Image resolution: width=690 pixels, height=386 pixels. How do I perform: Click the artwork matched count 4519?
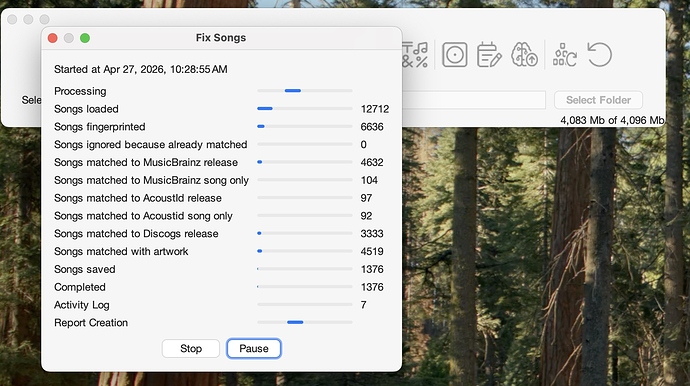(x=372, y=251)
